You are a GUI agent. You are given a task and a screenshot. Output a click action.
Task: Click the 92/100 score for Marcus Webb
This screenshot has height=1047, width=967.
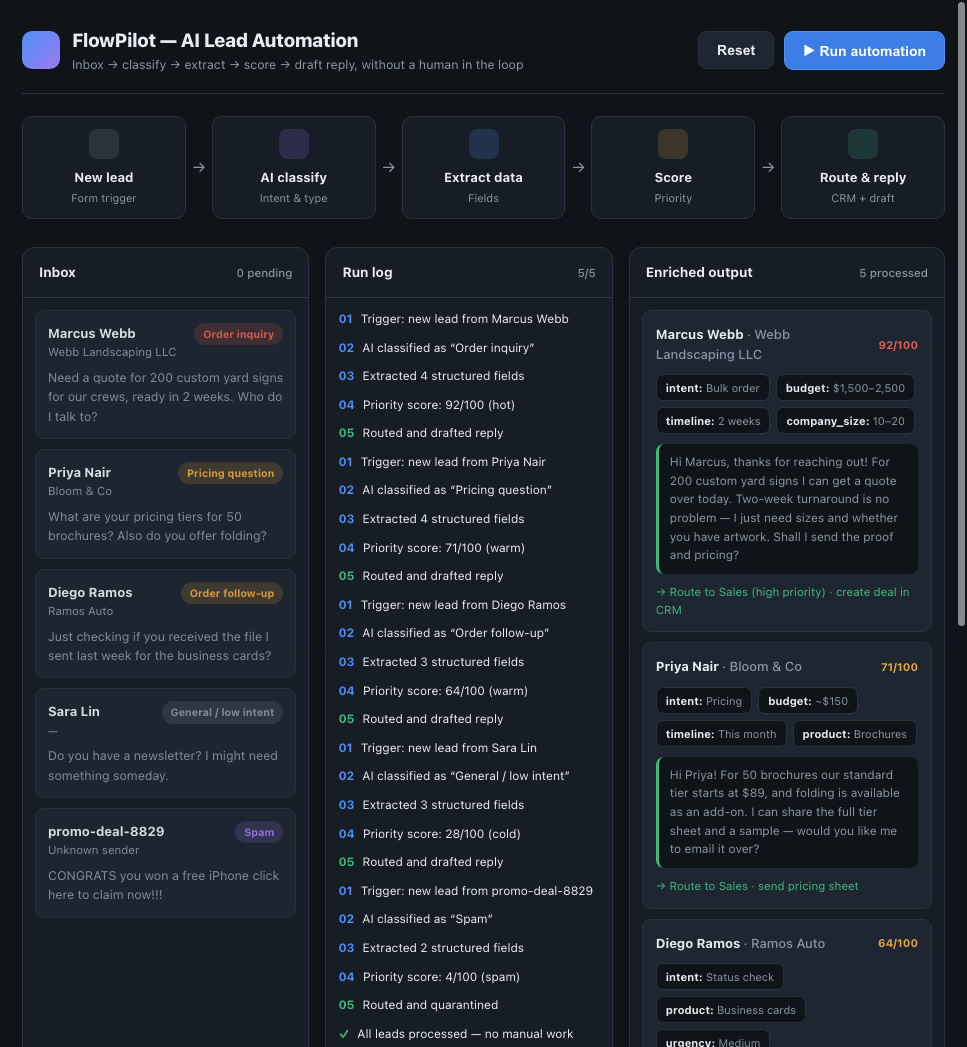(x=898, y=345)
